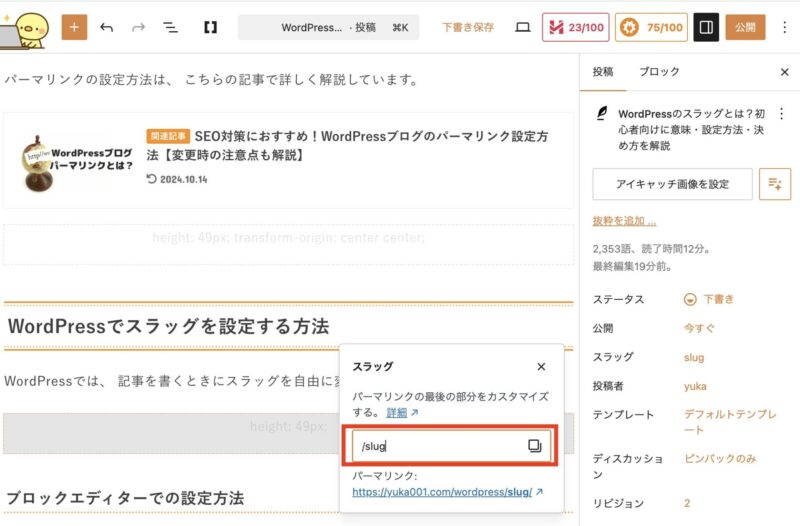Viewport: 800px width, 526px height.
Task: Close the スラッグ popover
Action: tap(541, 367)
